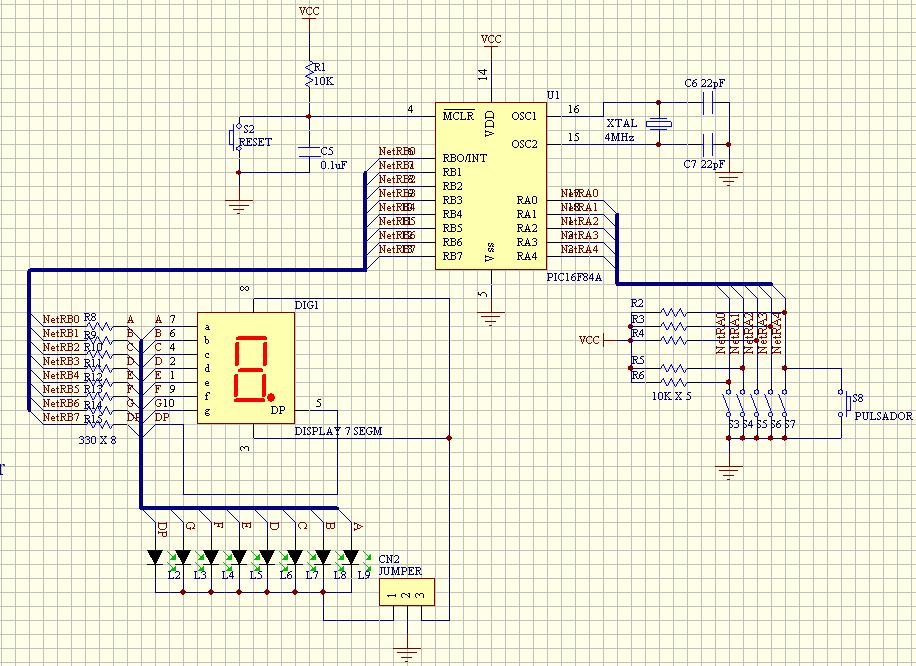Select the LED L2 symbol
Image resolution: width=916 pixels, height=666 pixels.
pos(155,556)
